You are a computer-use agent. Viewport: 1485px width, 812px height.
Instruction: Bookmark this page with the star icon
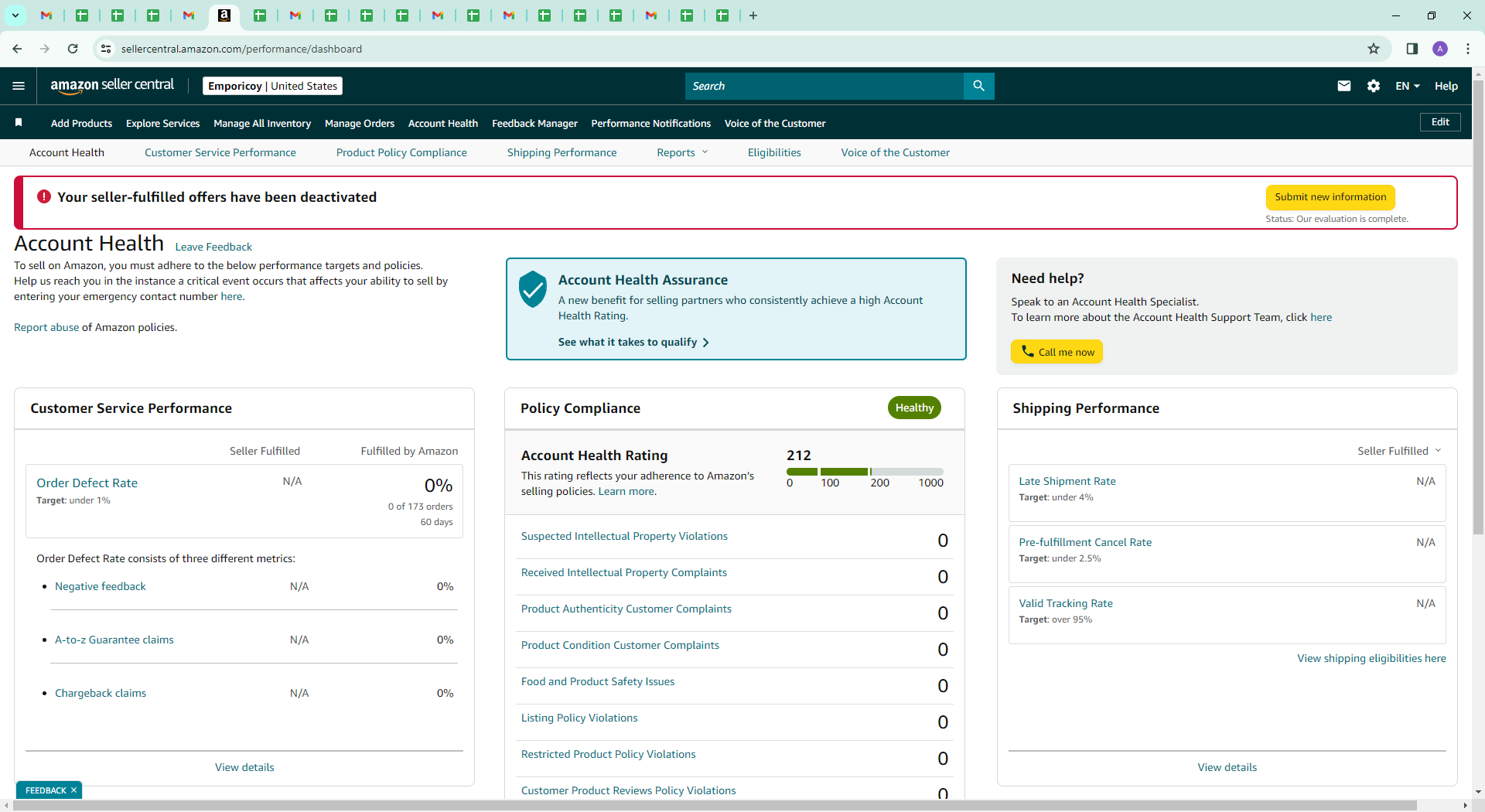1374,49
